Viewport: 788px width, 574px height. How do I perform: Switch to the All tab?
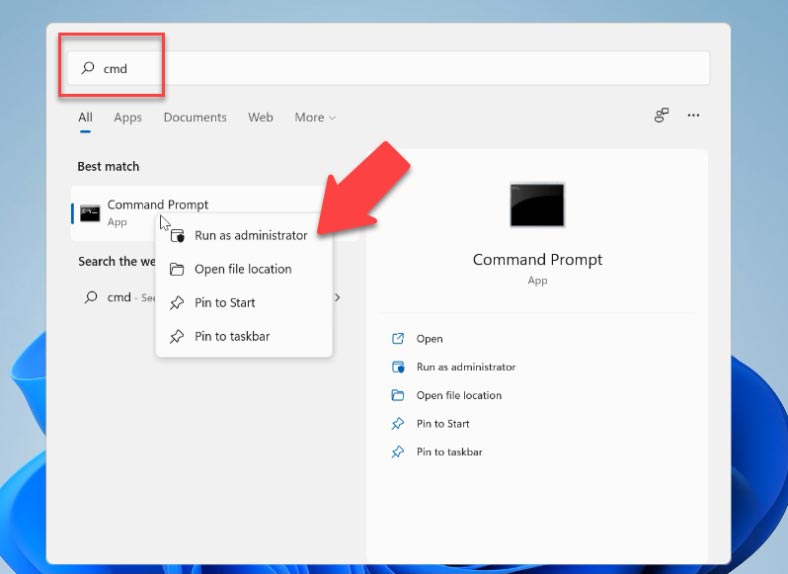click(85, 117)
